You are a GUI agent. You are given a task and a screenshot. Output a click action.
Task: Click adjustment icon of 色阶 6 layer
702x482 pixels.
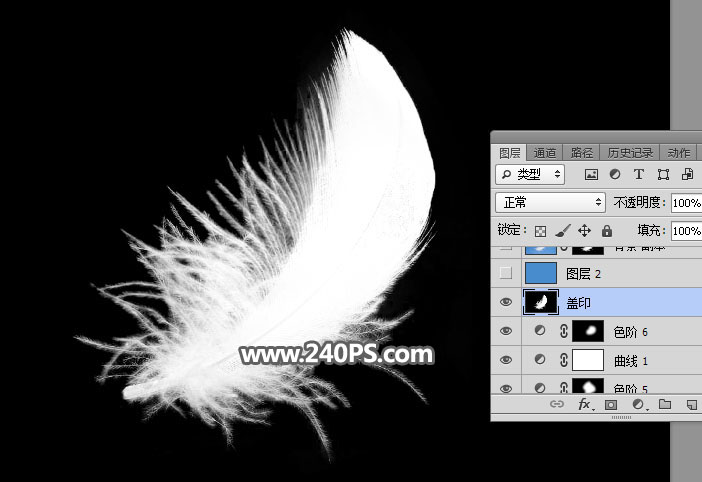coord(540,331)
